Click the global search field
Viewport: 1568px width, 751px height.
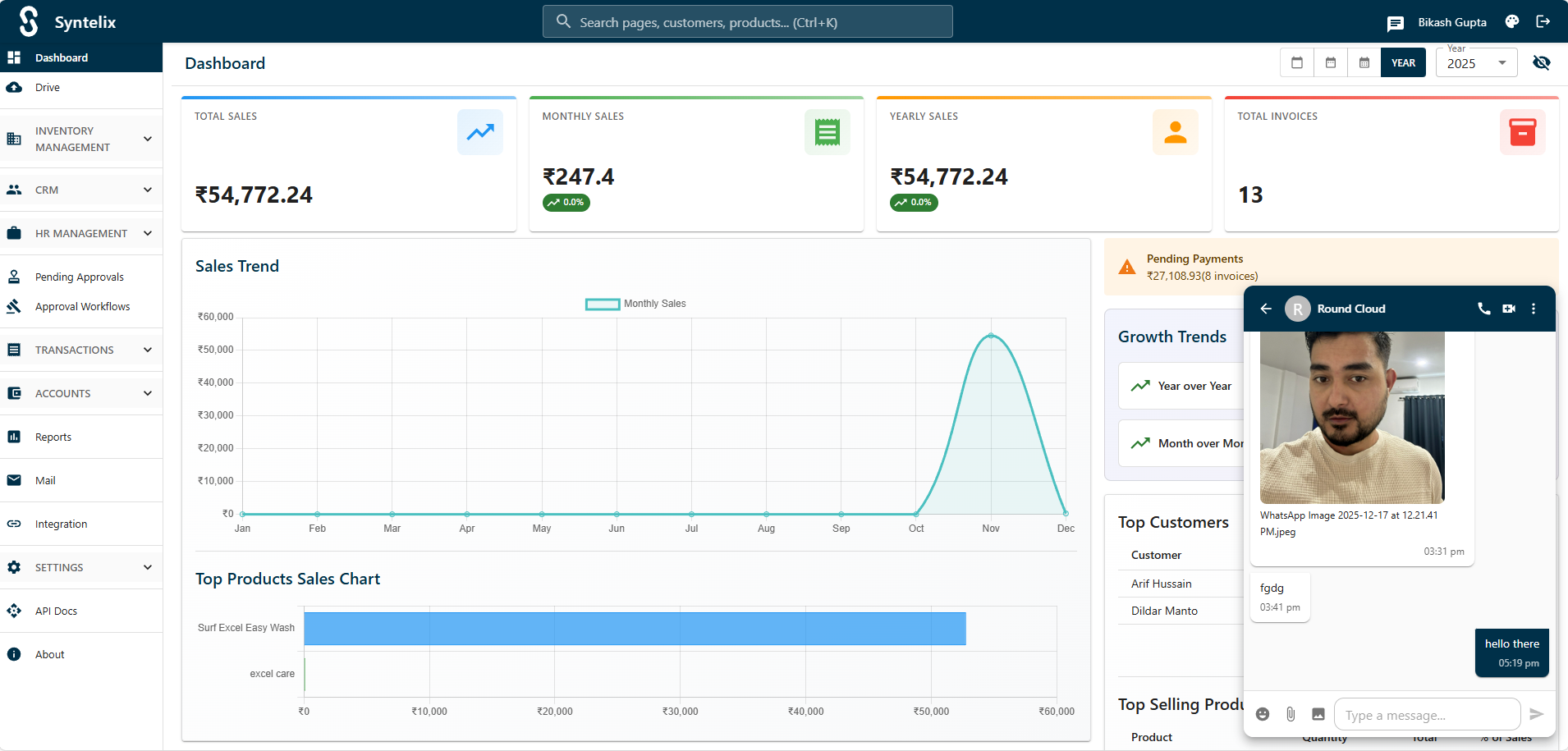pyautogui.click(x=747, y=22)
